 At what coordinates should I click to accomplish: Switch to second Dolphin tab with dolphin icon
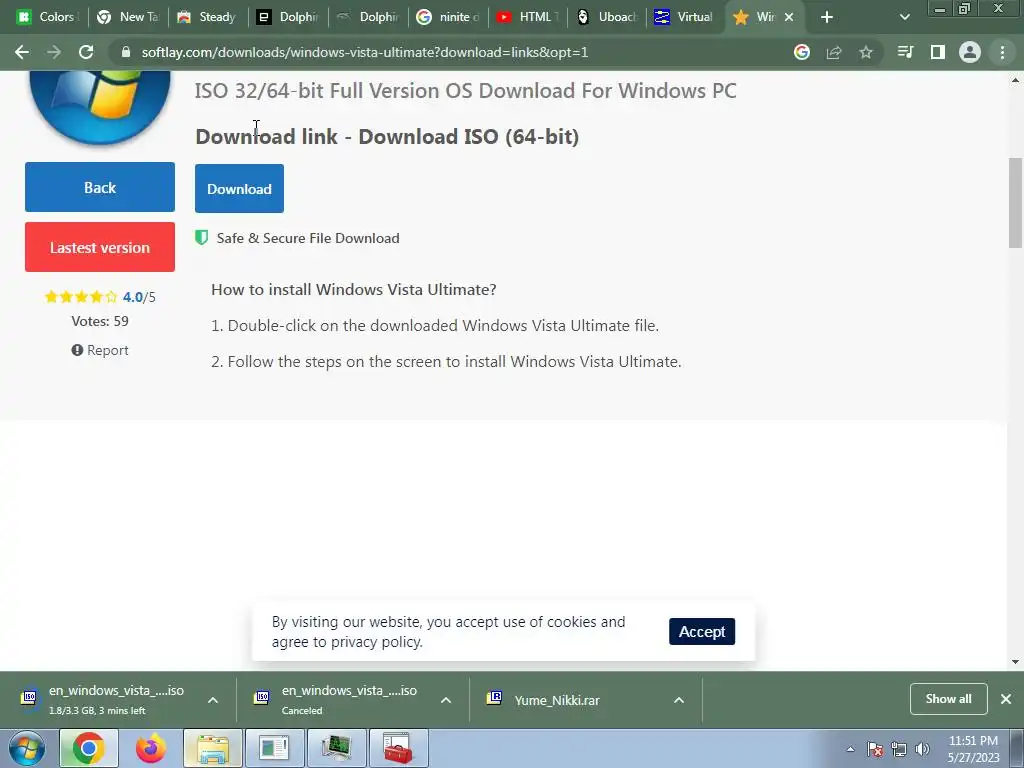click(x=368, y=17)
